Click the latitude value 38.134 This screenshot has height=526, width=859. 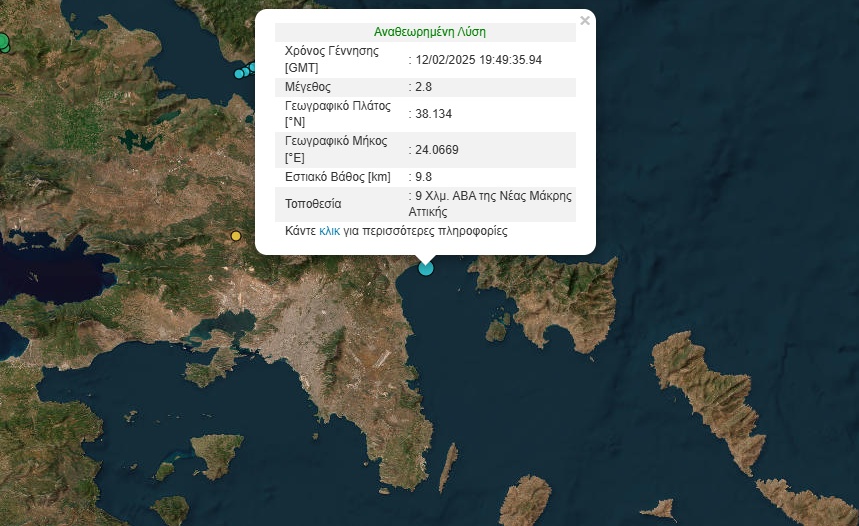[434, 114]
